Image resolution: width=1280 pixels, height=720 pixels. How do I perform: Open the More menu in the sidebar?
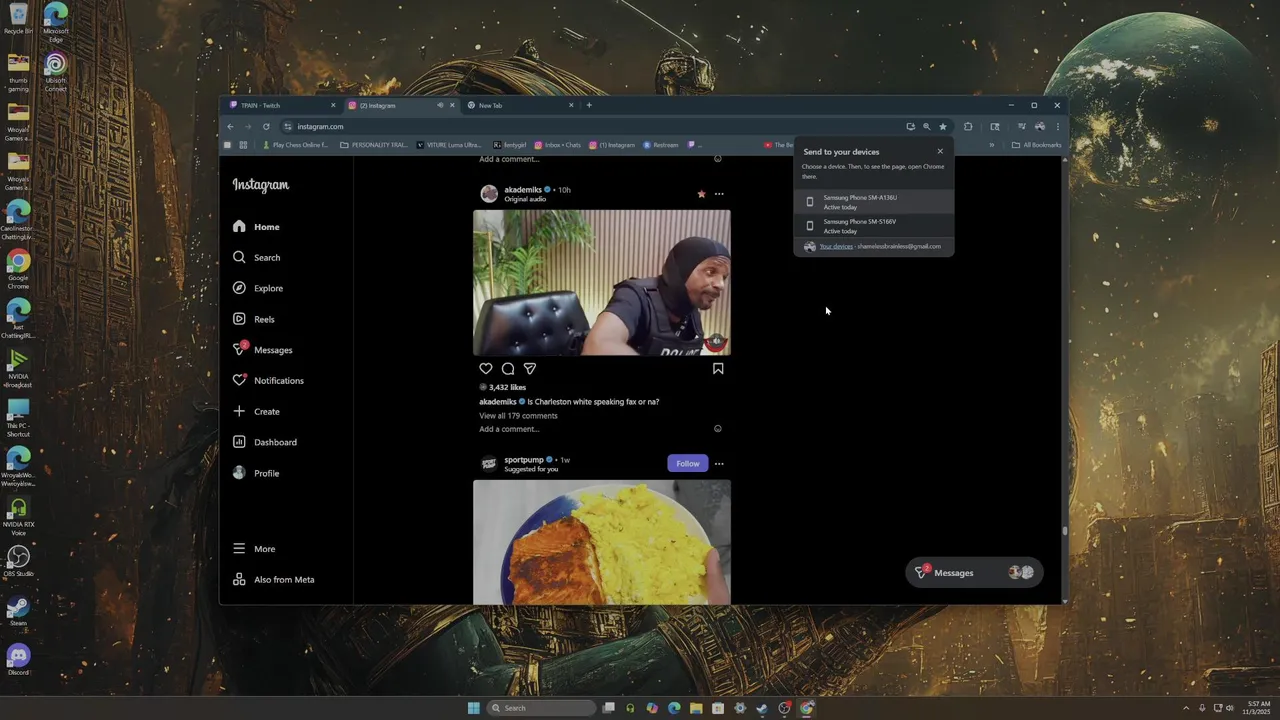pyautogui.click(x=254, y=549)
